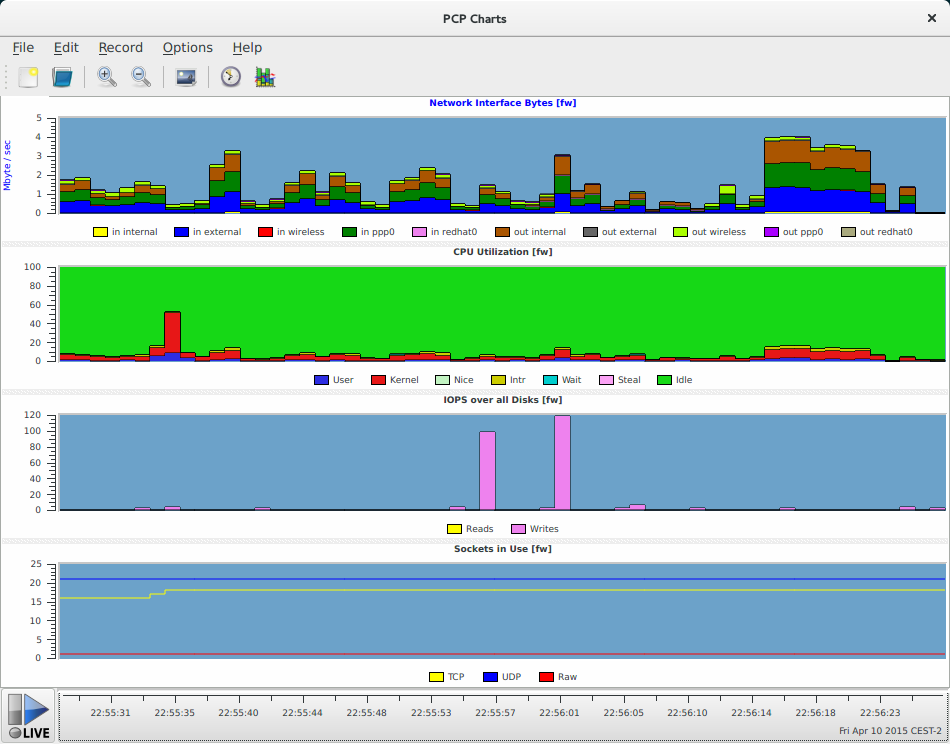The height and width of the screenshot is (744, 950).
Task: Click the TCP yellow legend swatch
Action: coord(436,677)
